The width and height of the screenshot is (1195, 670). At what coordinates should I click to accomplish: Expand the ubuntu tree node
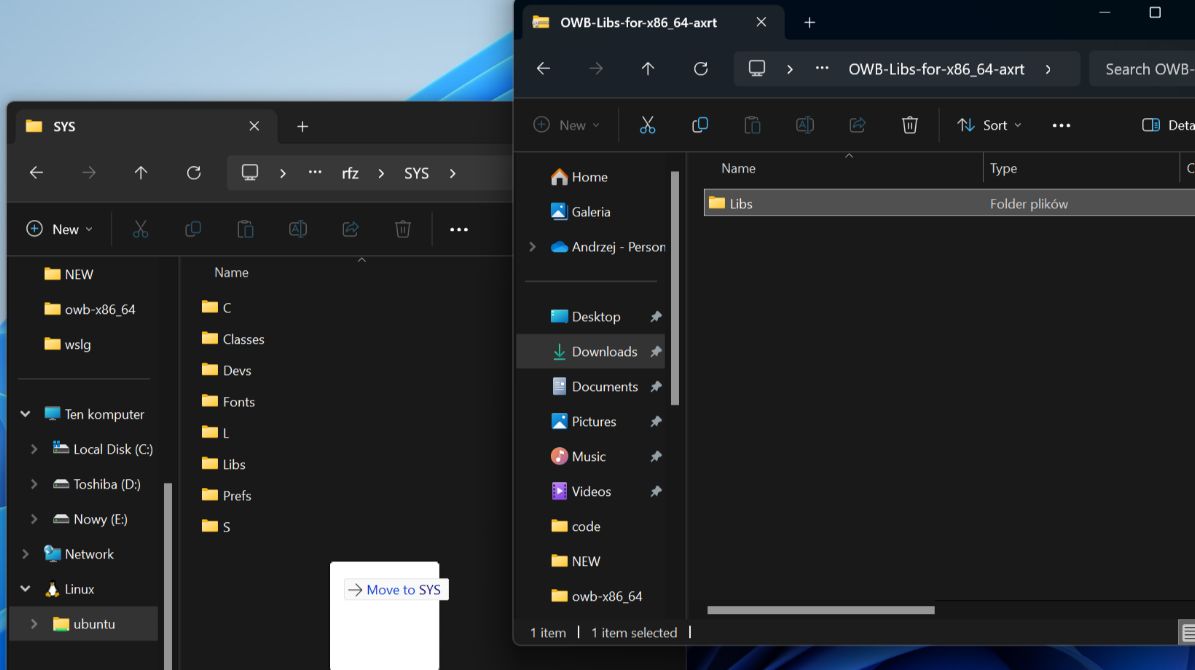[x=34, y=624]
